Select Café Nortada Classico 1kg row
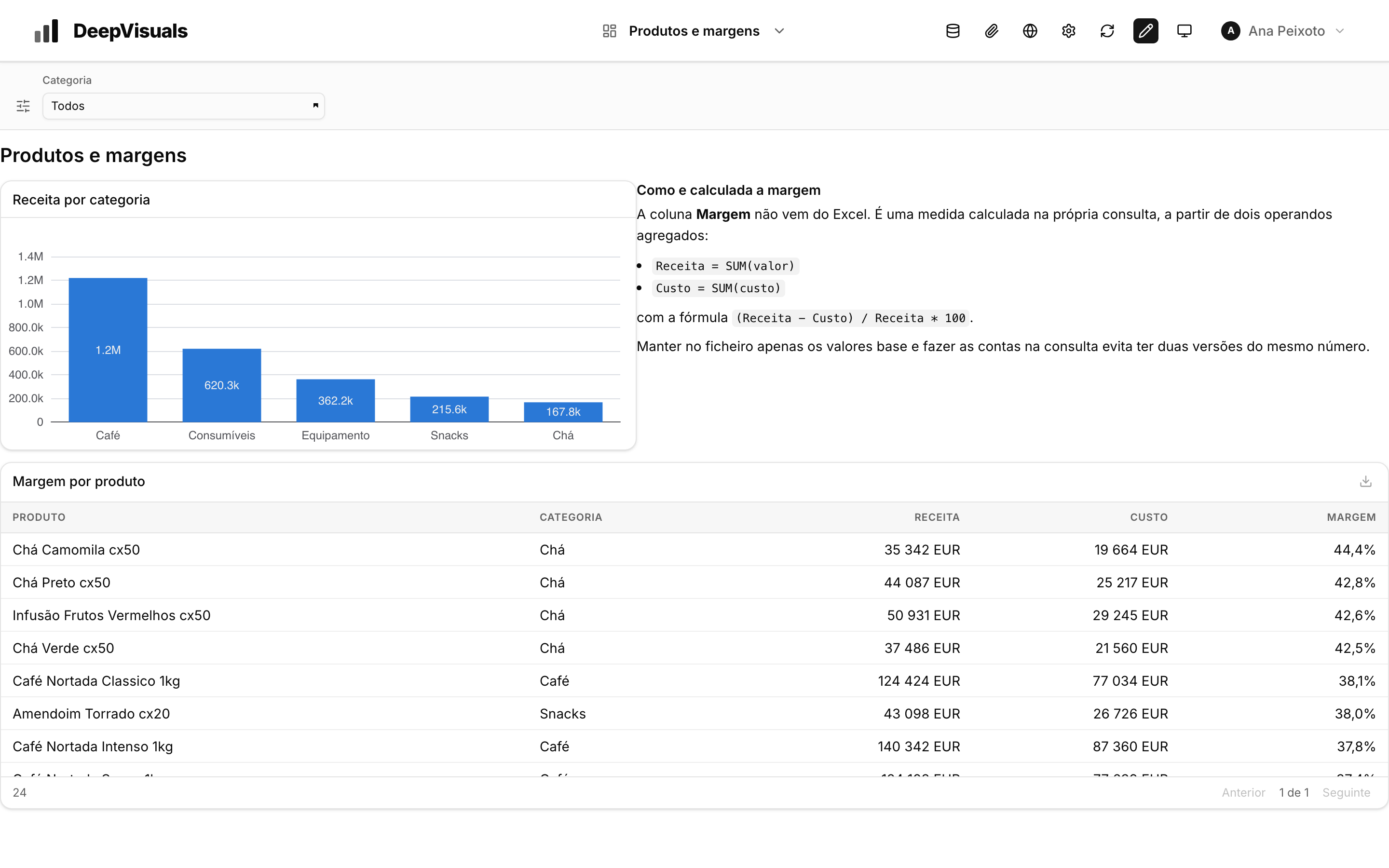The height and width of the screenshot is (868, 1389). 694,680
